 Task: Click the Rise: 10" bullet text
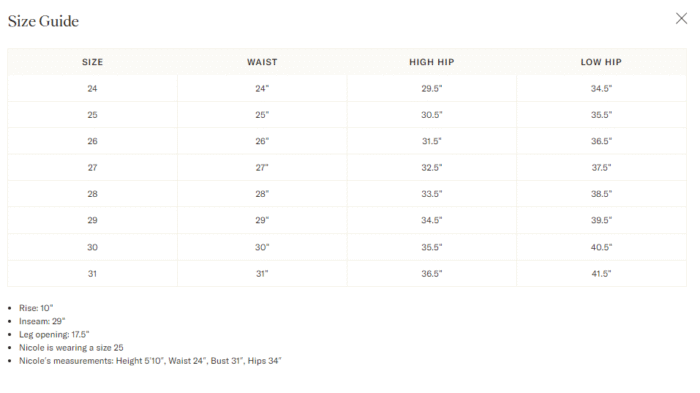[x=36, y=308]
